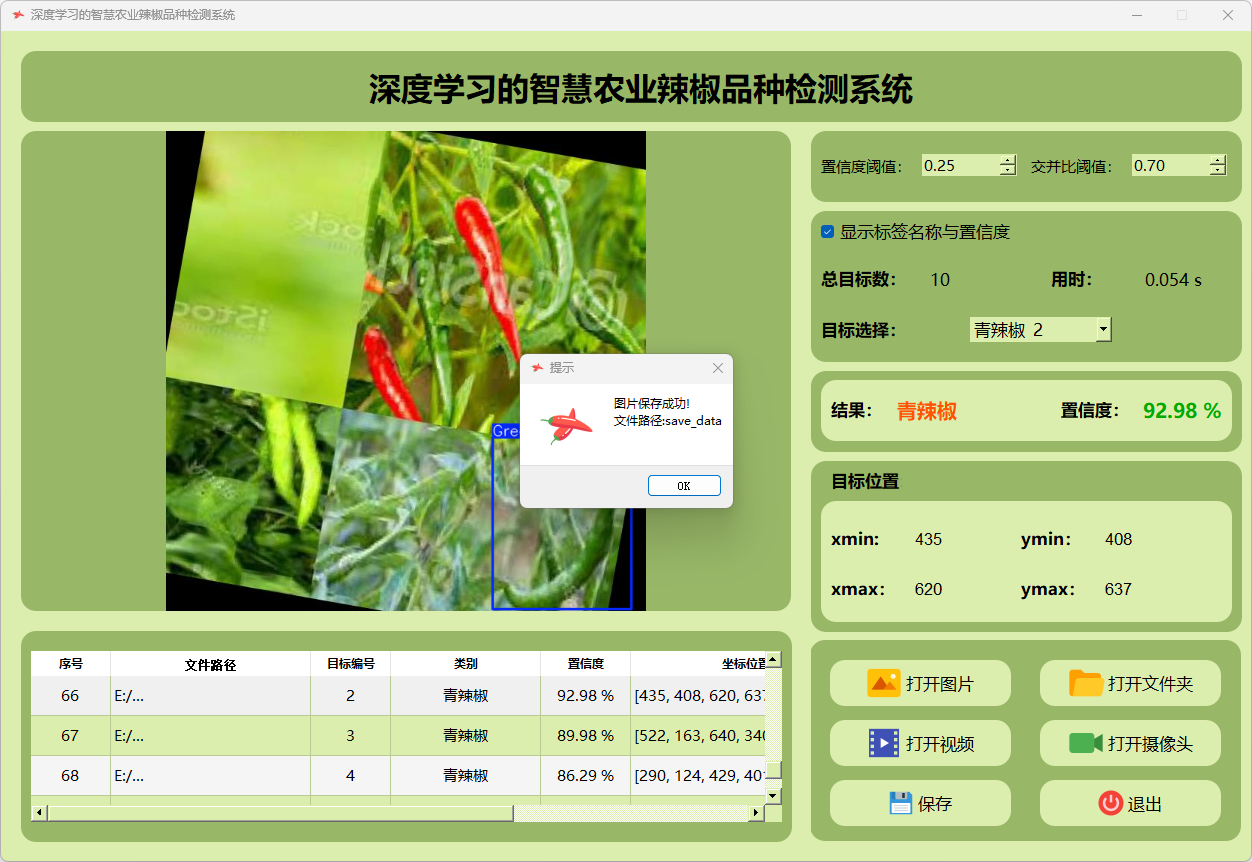The image size is (1252, 862).
Task: Click the green 92.98 % confidence value
Action: [x=1182, y=410]
